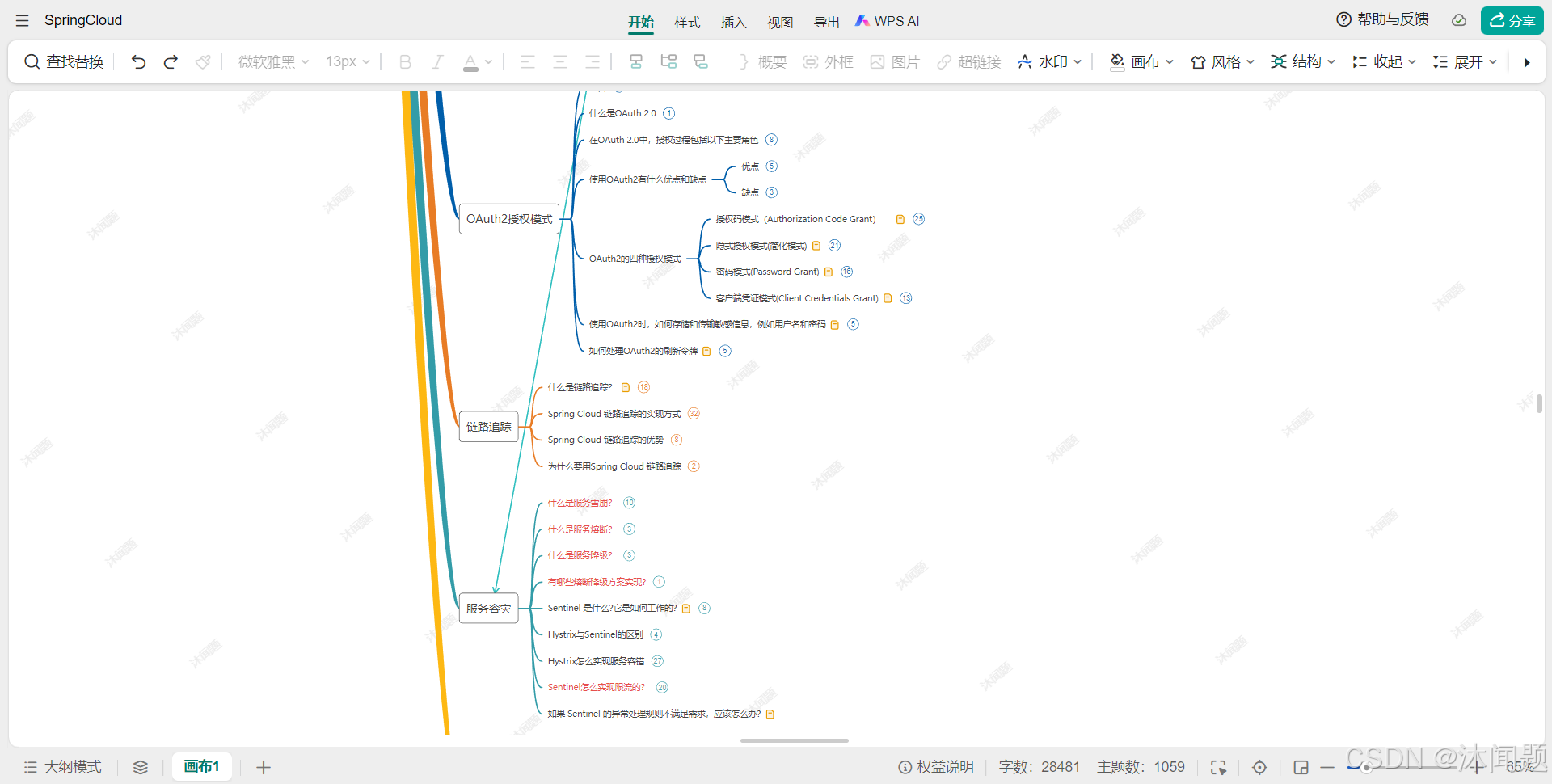Toggle italic formatting
The height and width of the screenshot is (784, 1552).
coord(437,62)
